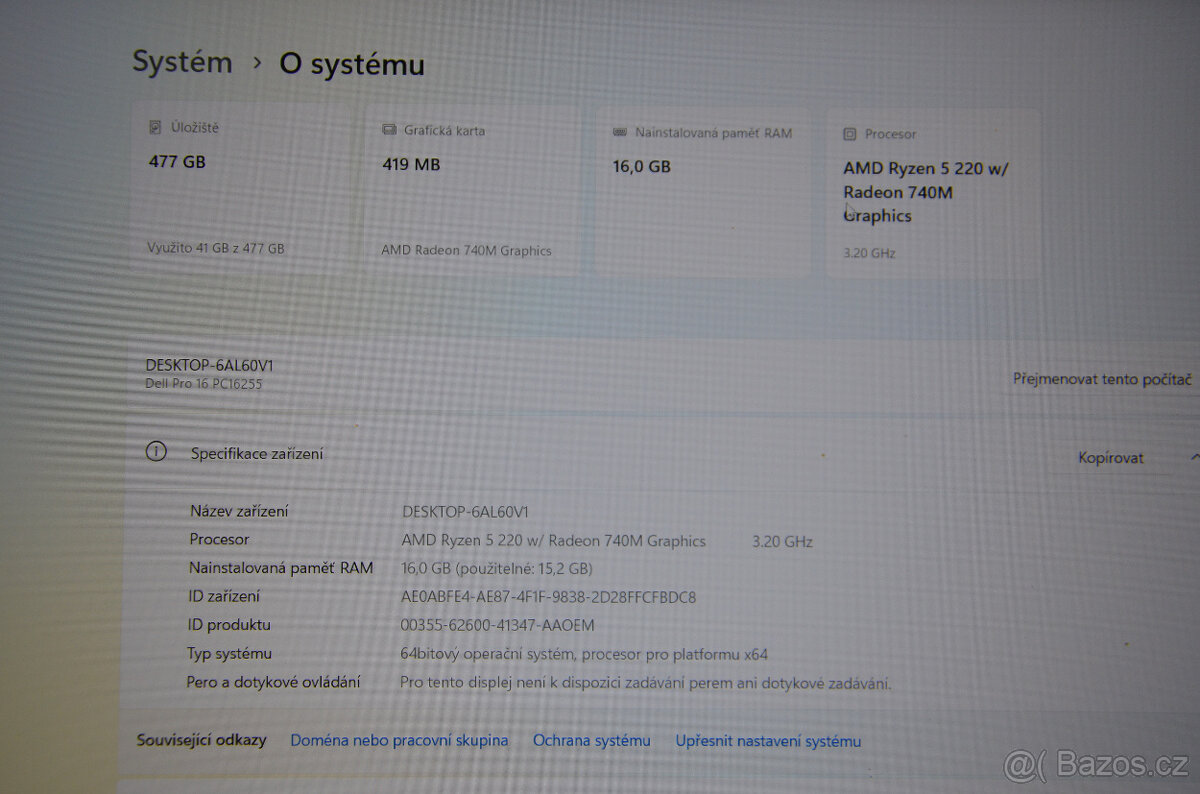Click the Nainstalovaná paměť RAM memory icon

click(620, 133)
